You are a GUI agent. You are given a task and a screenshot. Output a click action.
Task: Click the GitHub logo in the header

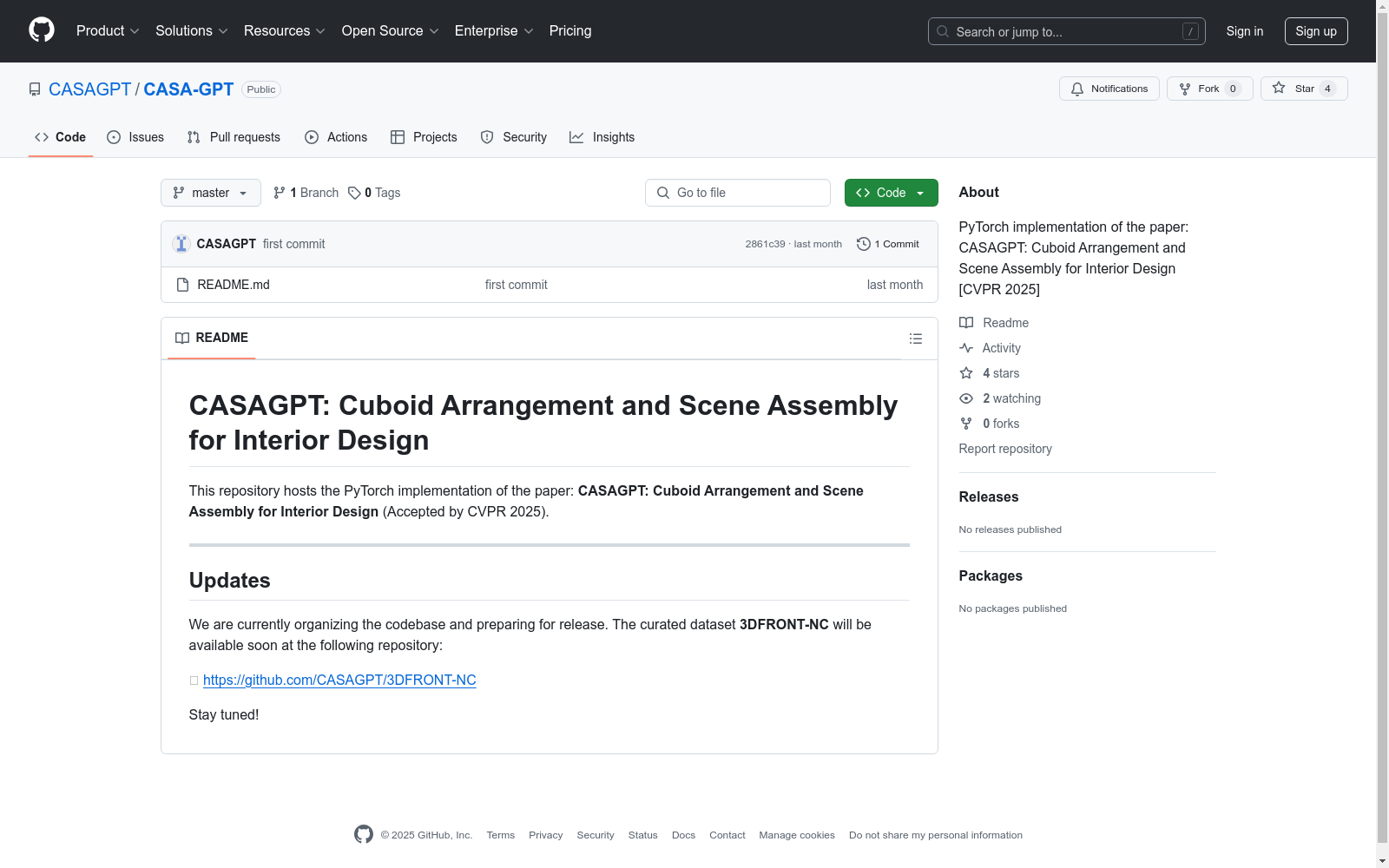tap(42, 30)
